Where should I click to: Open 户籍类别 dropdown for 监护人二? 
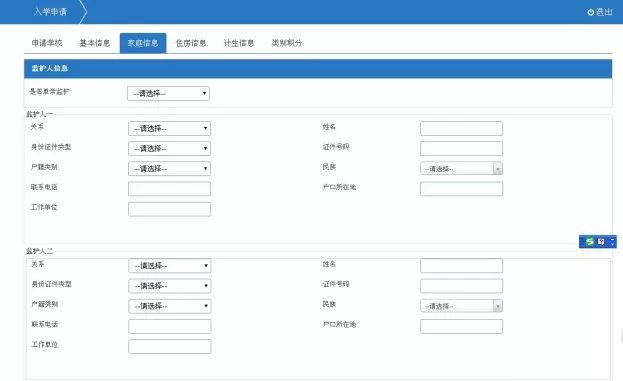point(170,306)
